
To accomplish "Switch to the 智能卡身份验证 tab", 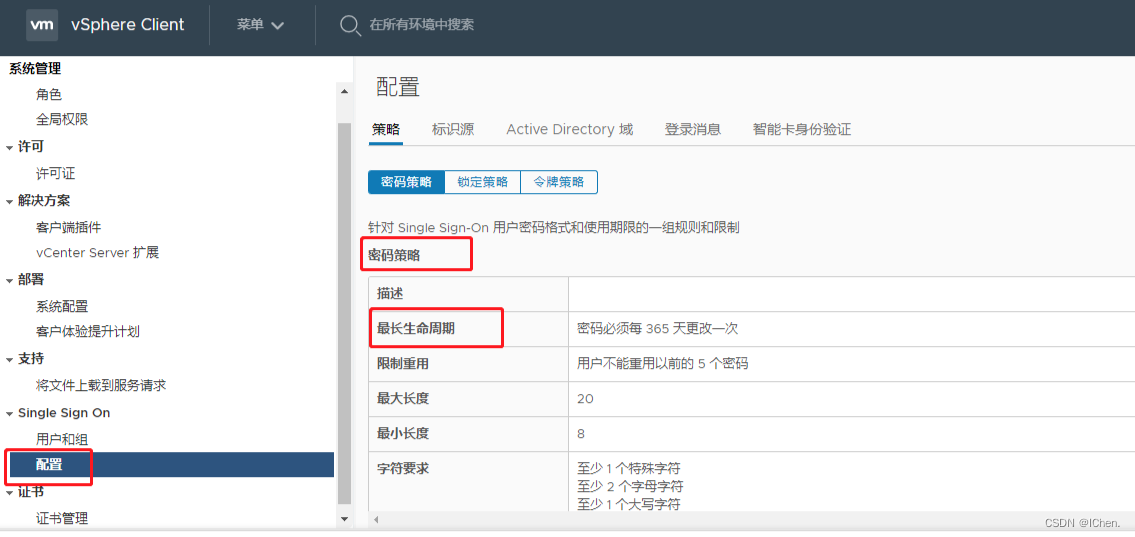I will [802, 130].
